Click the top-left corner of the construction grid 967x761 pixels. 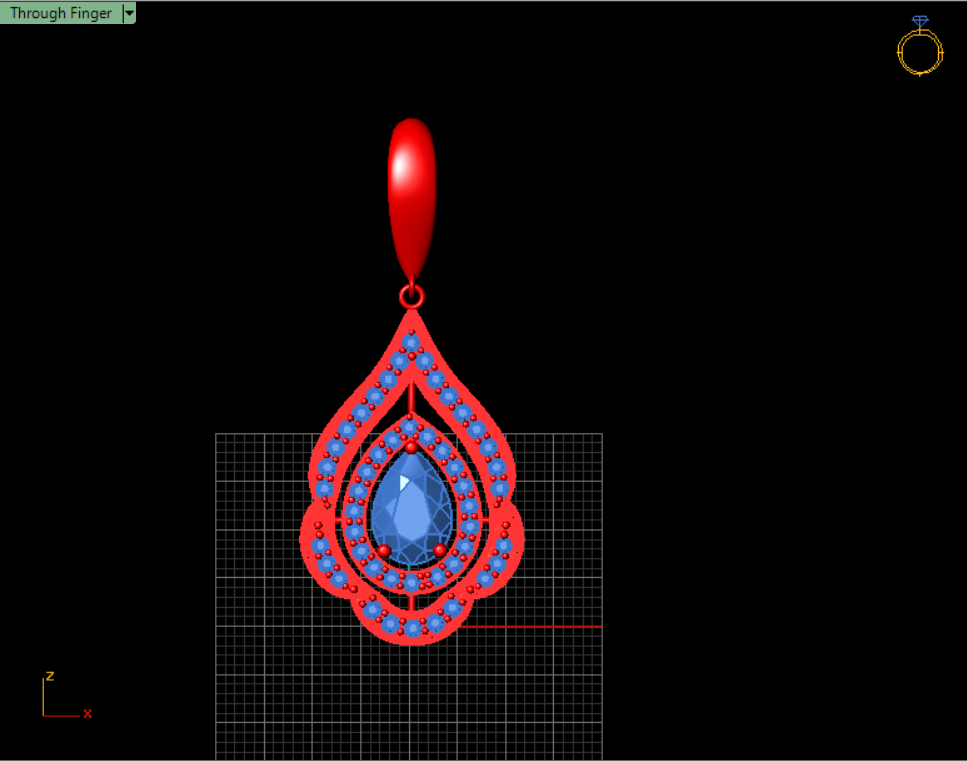pos(216,434)
